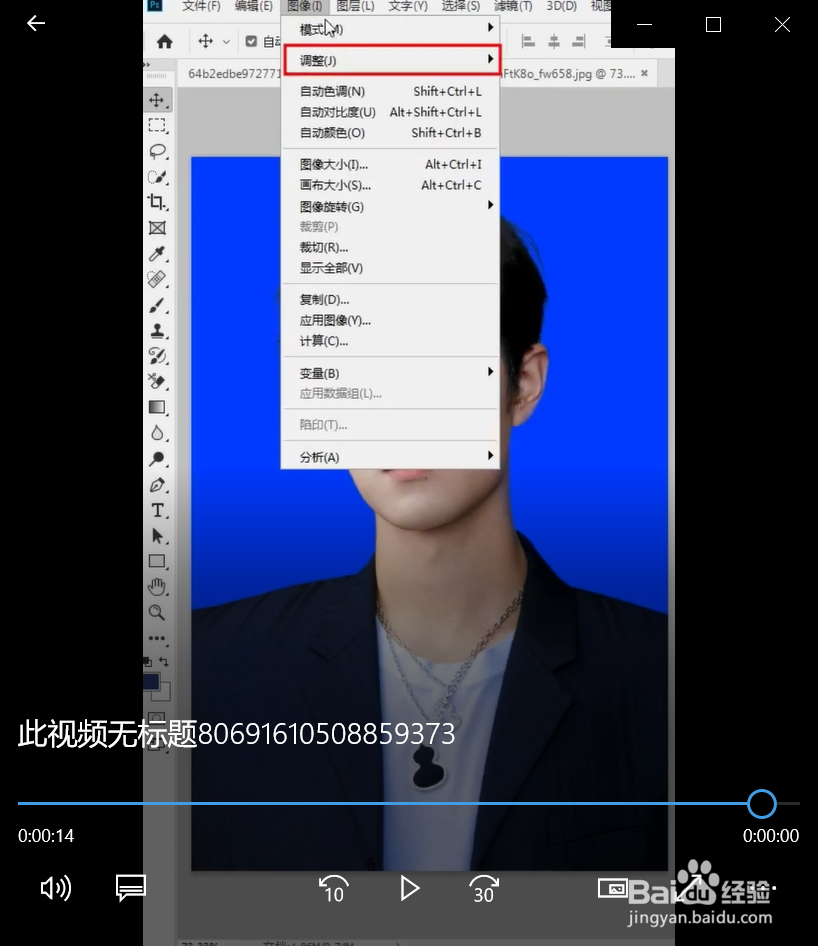This screenshot has width=818, height=946.
Task: Select the Clone Stamp tool
Action: (158, 329)
